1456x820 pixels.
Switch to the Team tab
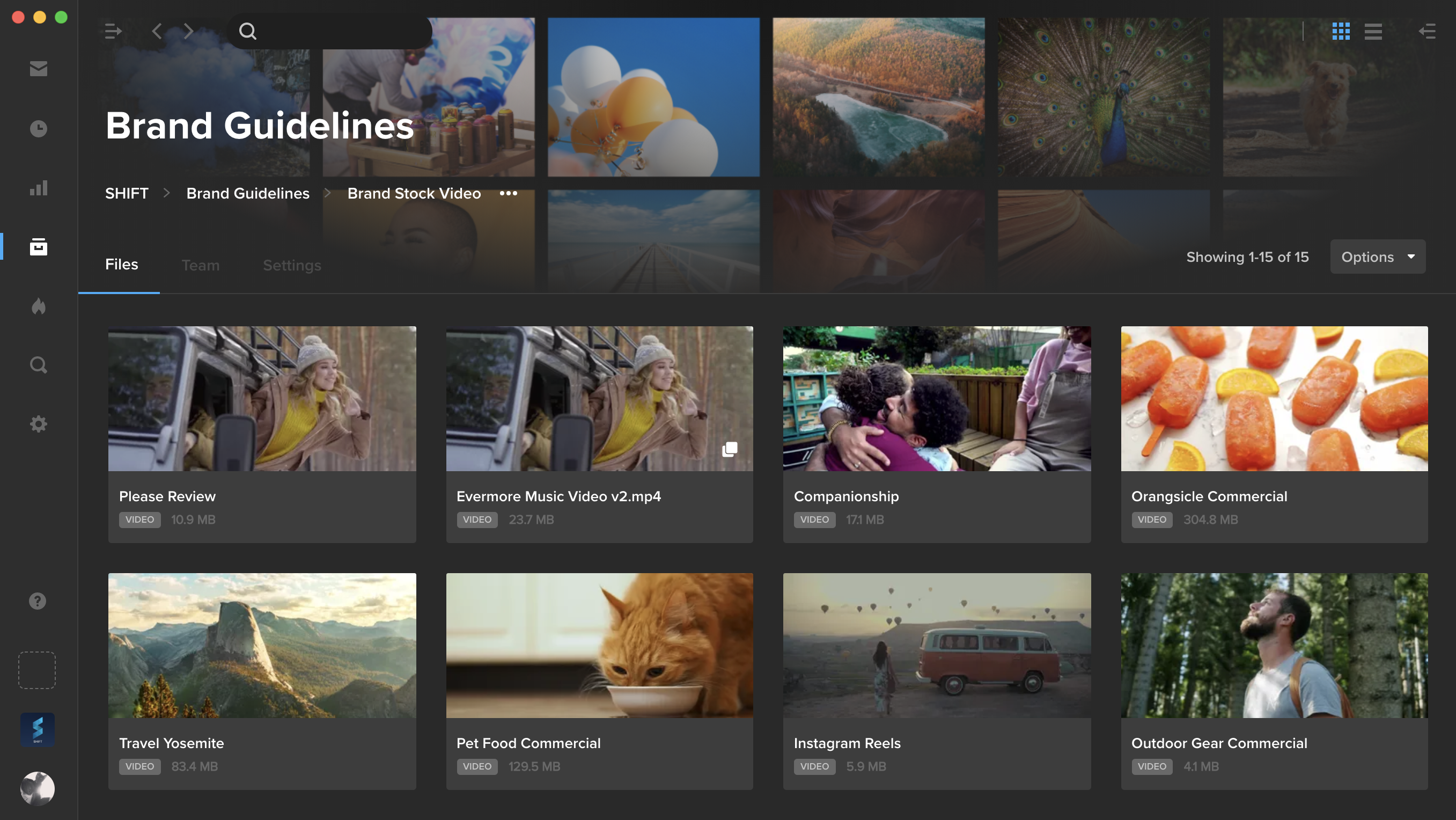(200, 265)
